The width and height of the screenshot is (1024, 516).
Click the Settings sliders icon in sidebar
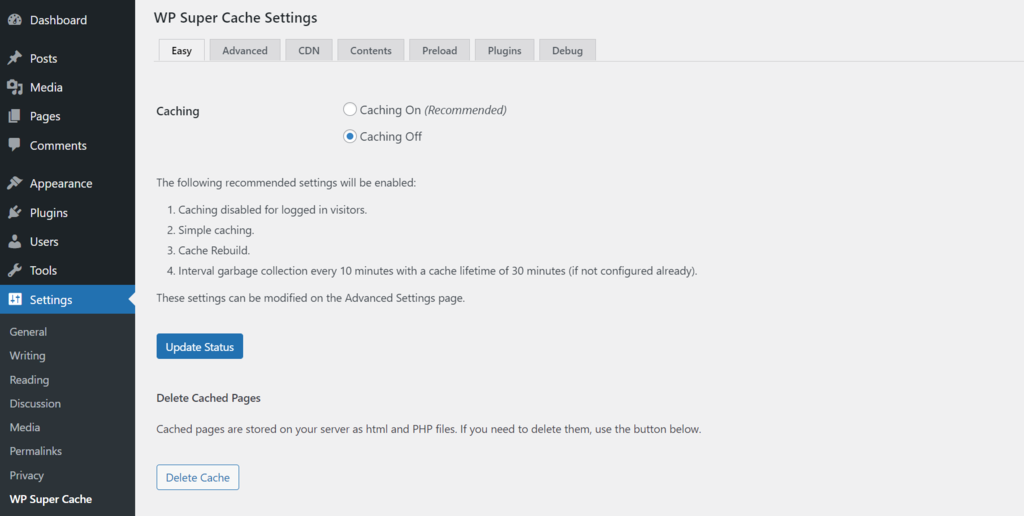[15, 300]
